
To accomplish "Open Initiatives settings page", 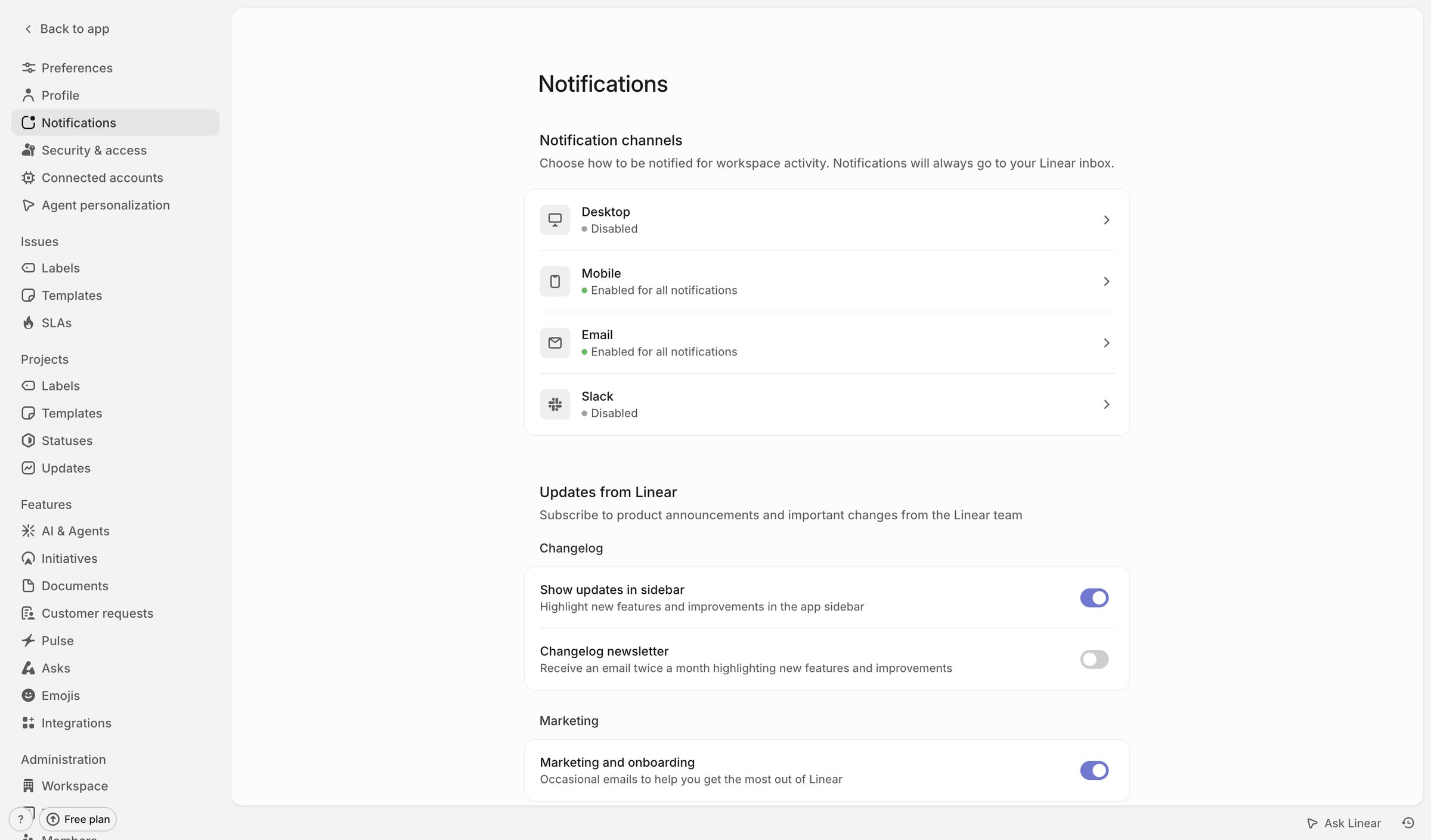I will tap(115, 559).
